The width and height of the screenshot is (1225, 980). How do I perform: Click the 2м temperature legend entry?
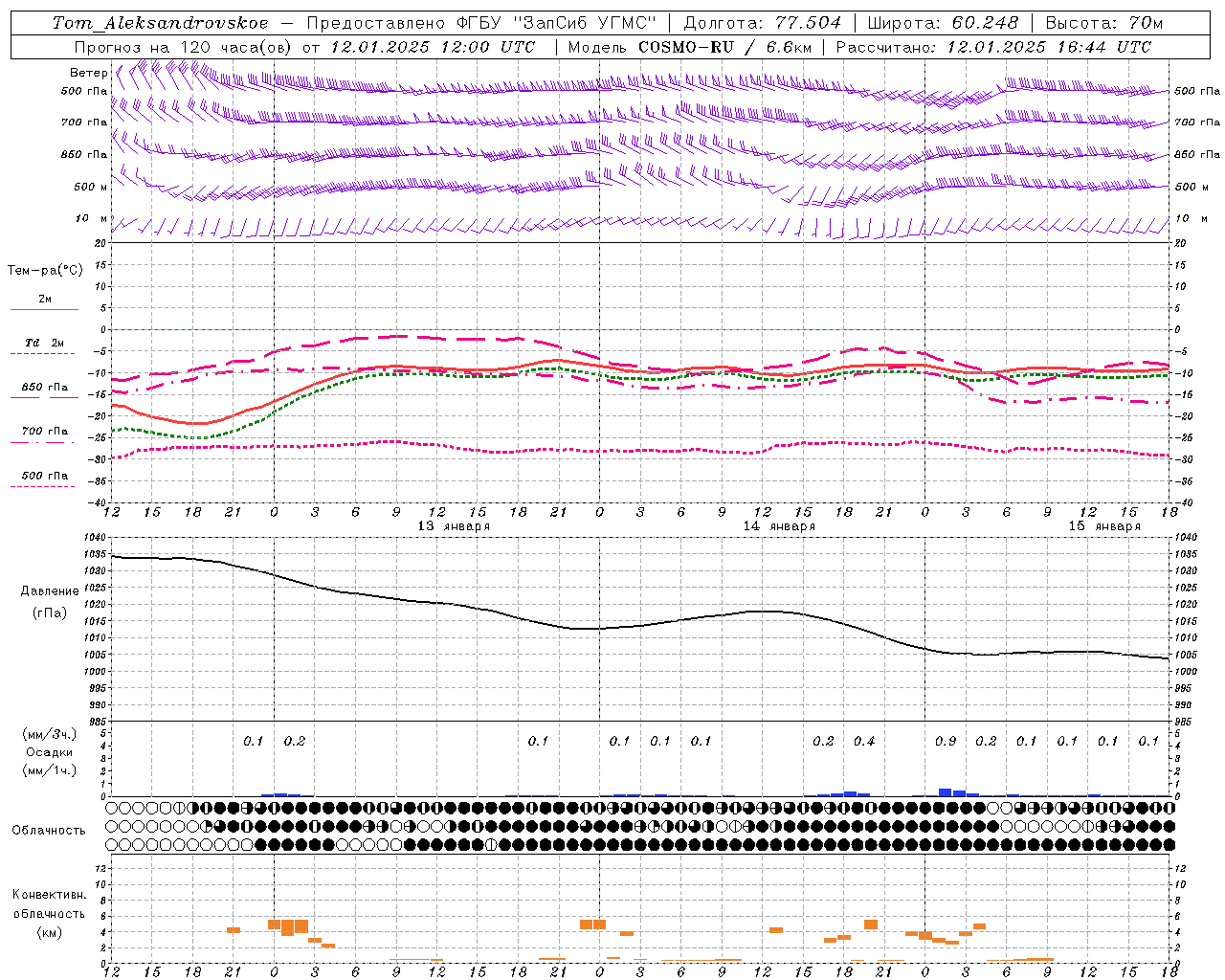click(45, 299)
